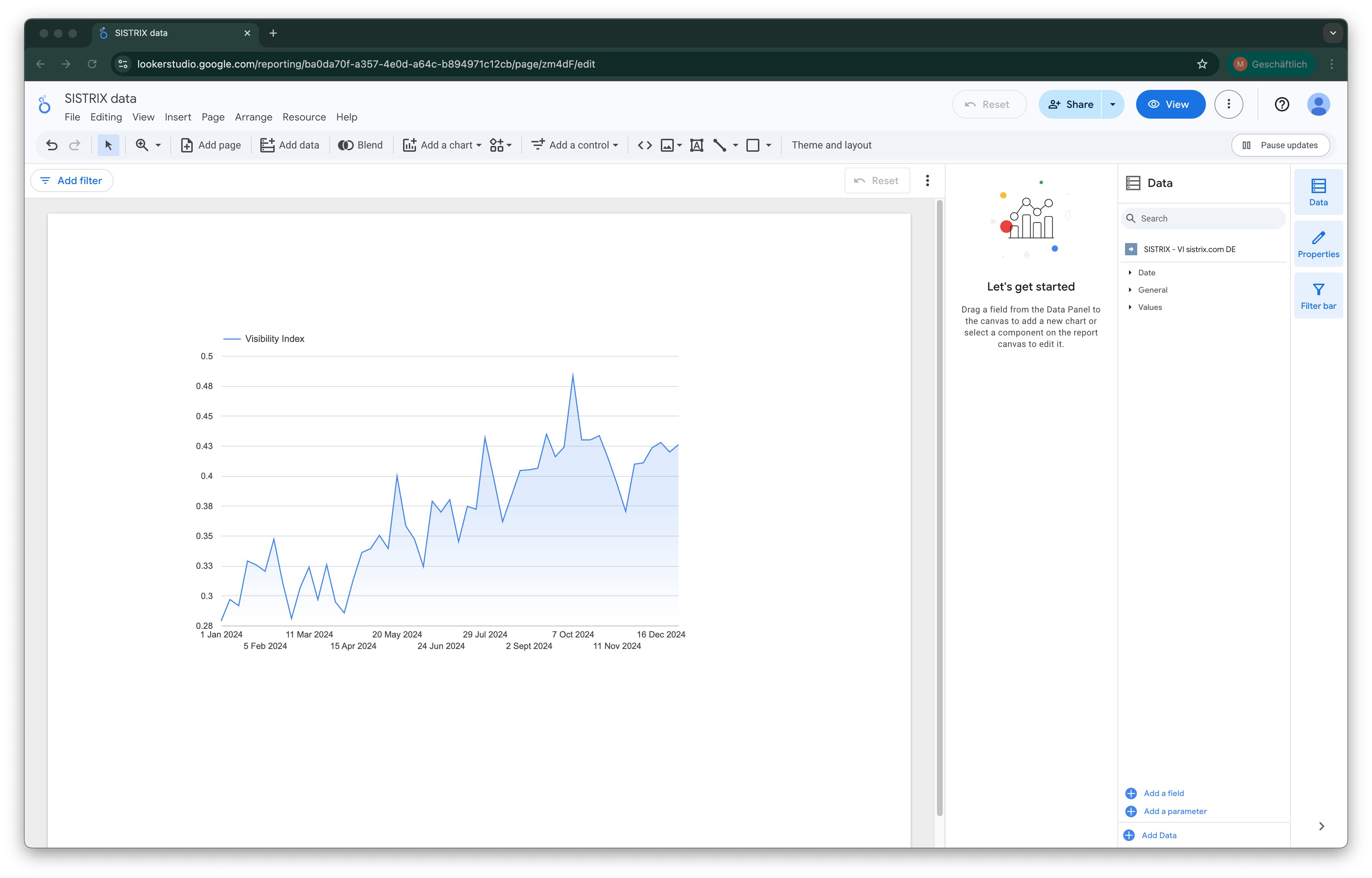Click the Add filter button
This screenshot has width=1372, height=878.
72,181
